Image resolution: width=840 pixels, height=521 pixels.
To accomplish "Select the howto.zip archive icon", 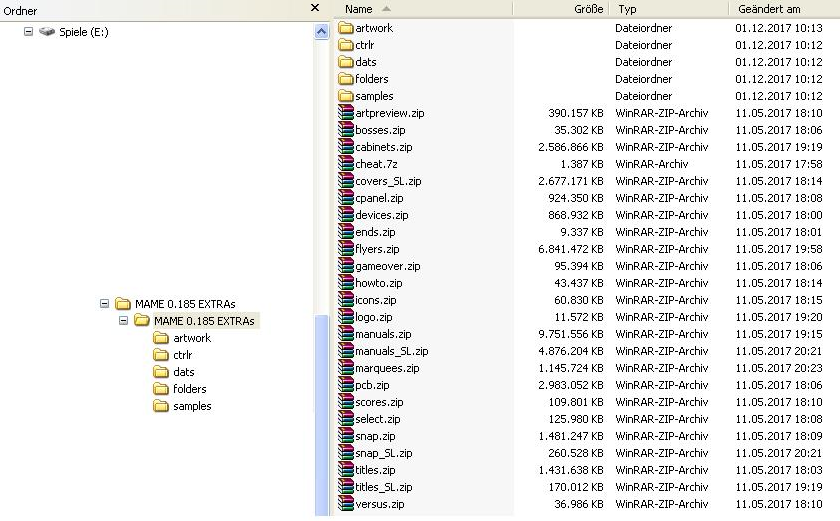I will (346, 283).
